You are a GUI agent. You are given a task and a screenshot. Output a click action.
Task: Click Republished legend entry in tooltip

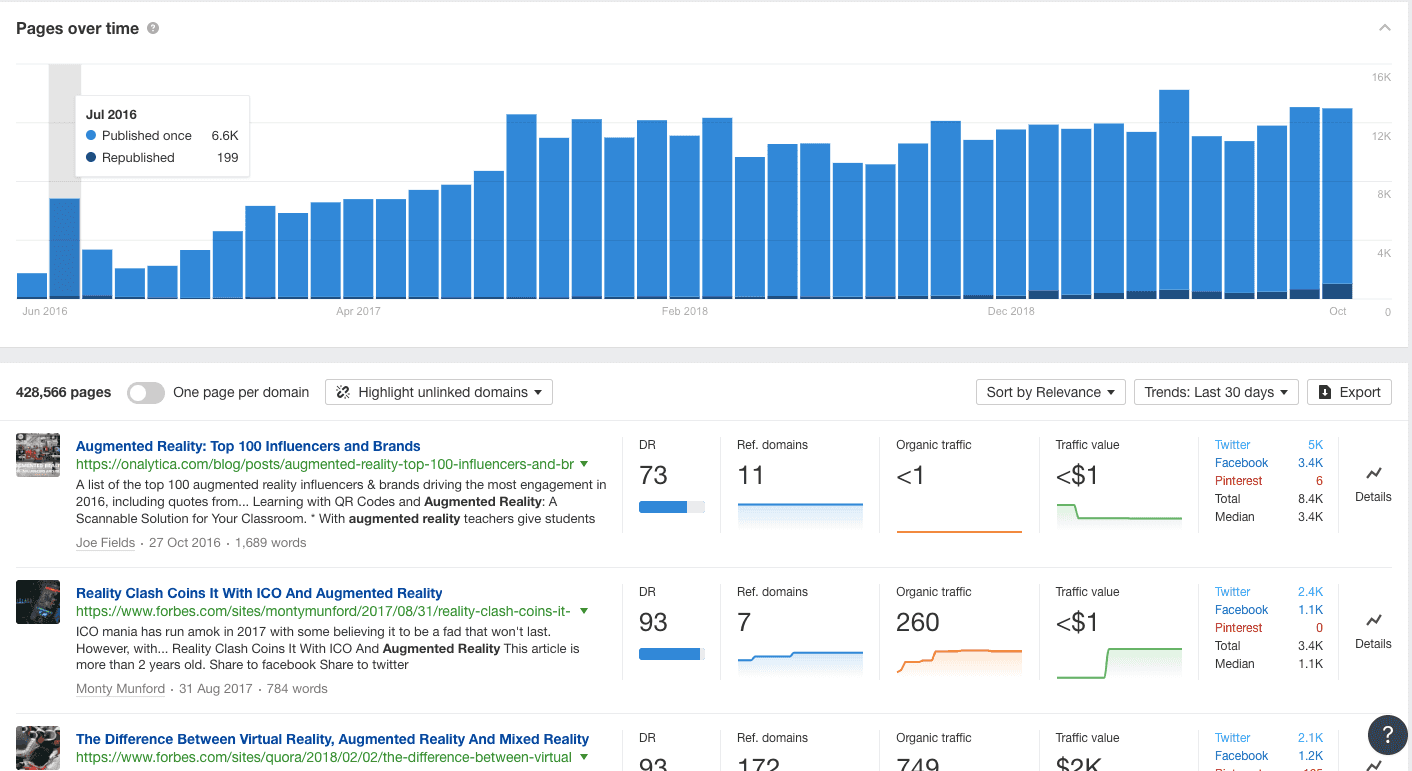[x=162, y=157]
